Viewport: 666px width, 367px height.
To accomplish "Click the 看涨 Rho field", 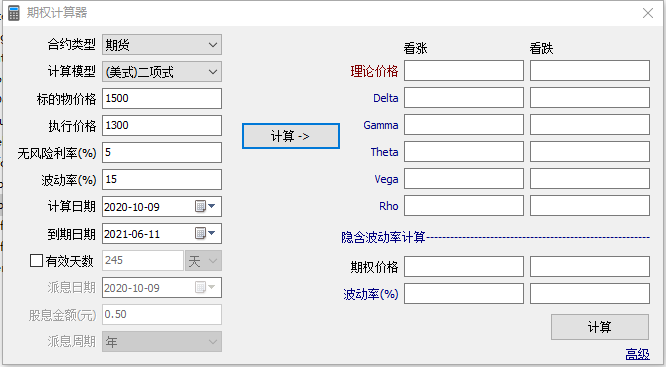I will coord(464,206).
